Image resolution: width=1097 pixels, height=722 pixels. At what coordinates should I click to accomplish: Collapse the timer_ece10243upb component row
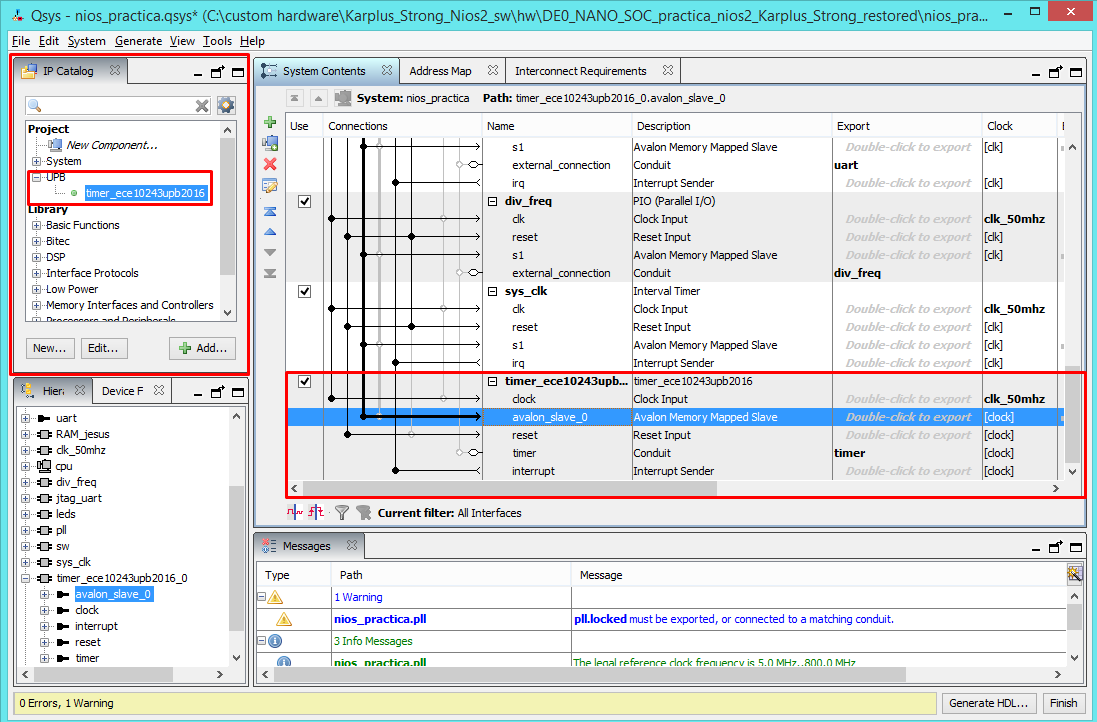[x=492, y=381]
